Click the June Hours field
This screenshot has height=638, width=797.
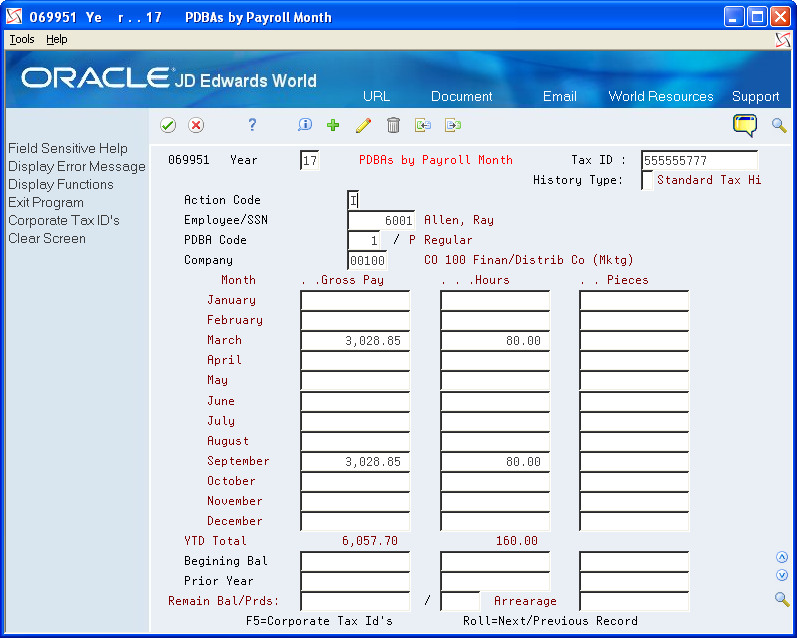pos(495,401)
